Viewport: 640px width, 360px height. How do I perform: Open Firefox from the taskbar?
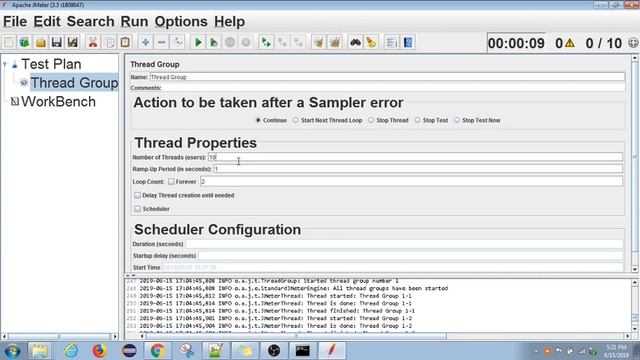pyautogui.click(x=100, y=351)
